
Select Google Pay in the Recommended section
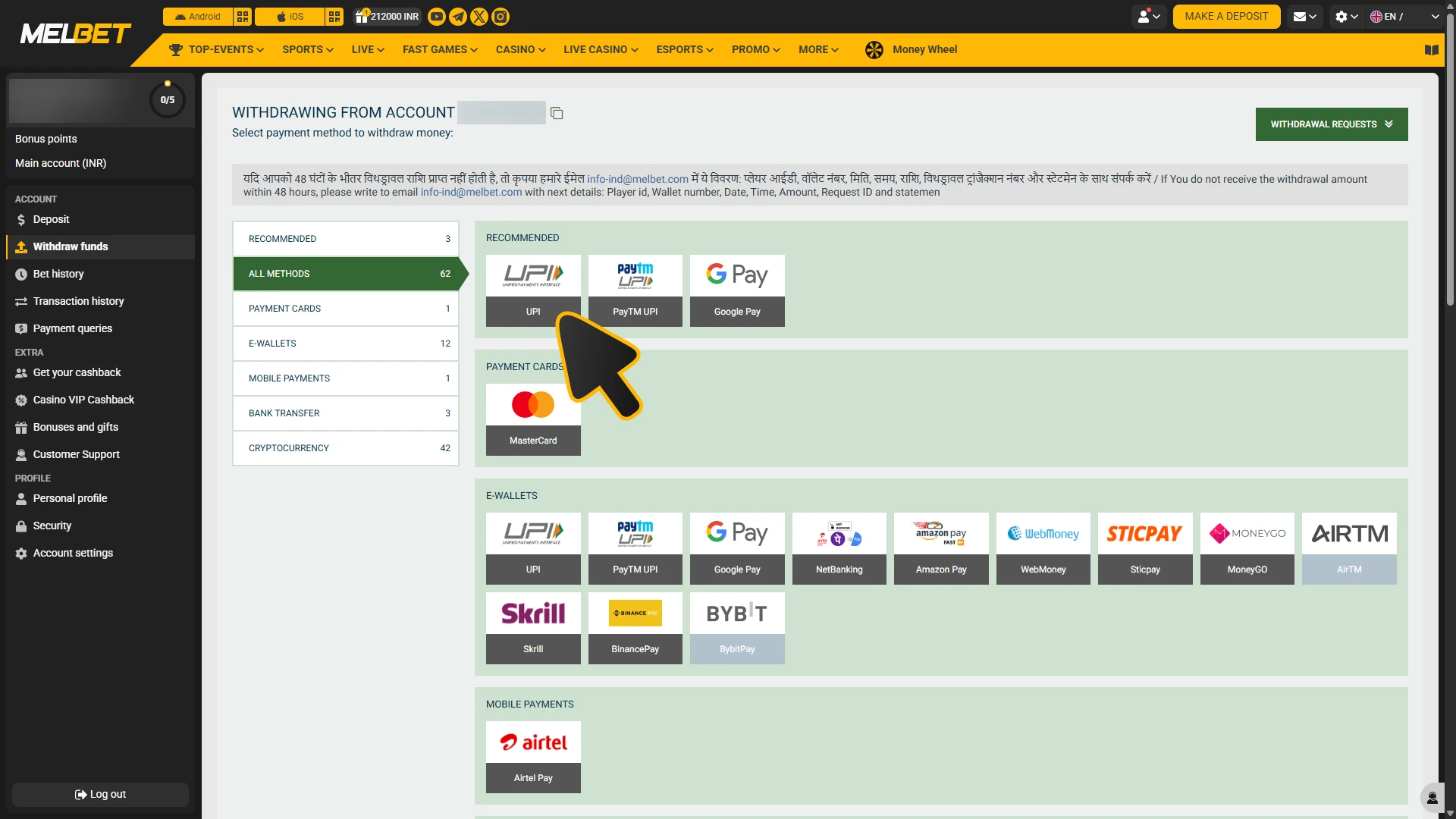tap(737, 291)
